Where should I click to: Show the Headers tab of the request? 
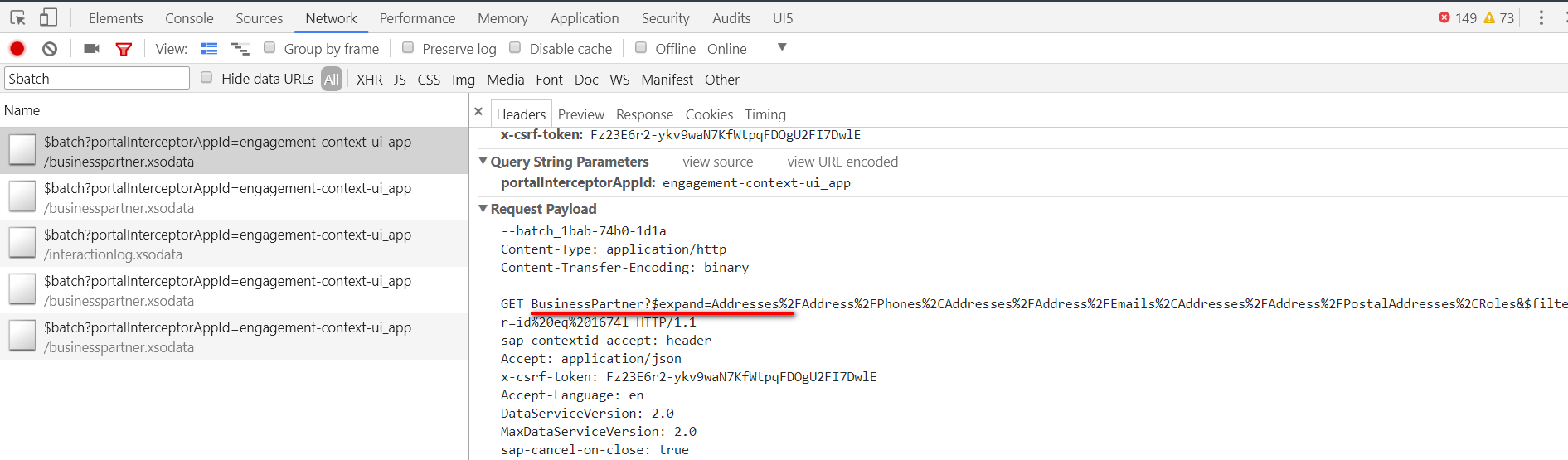coord(521,114)
